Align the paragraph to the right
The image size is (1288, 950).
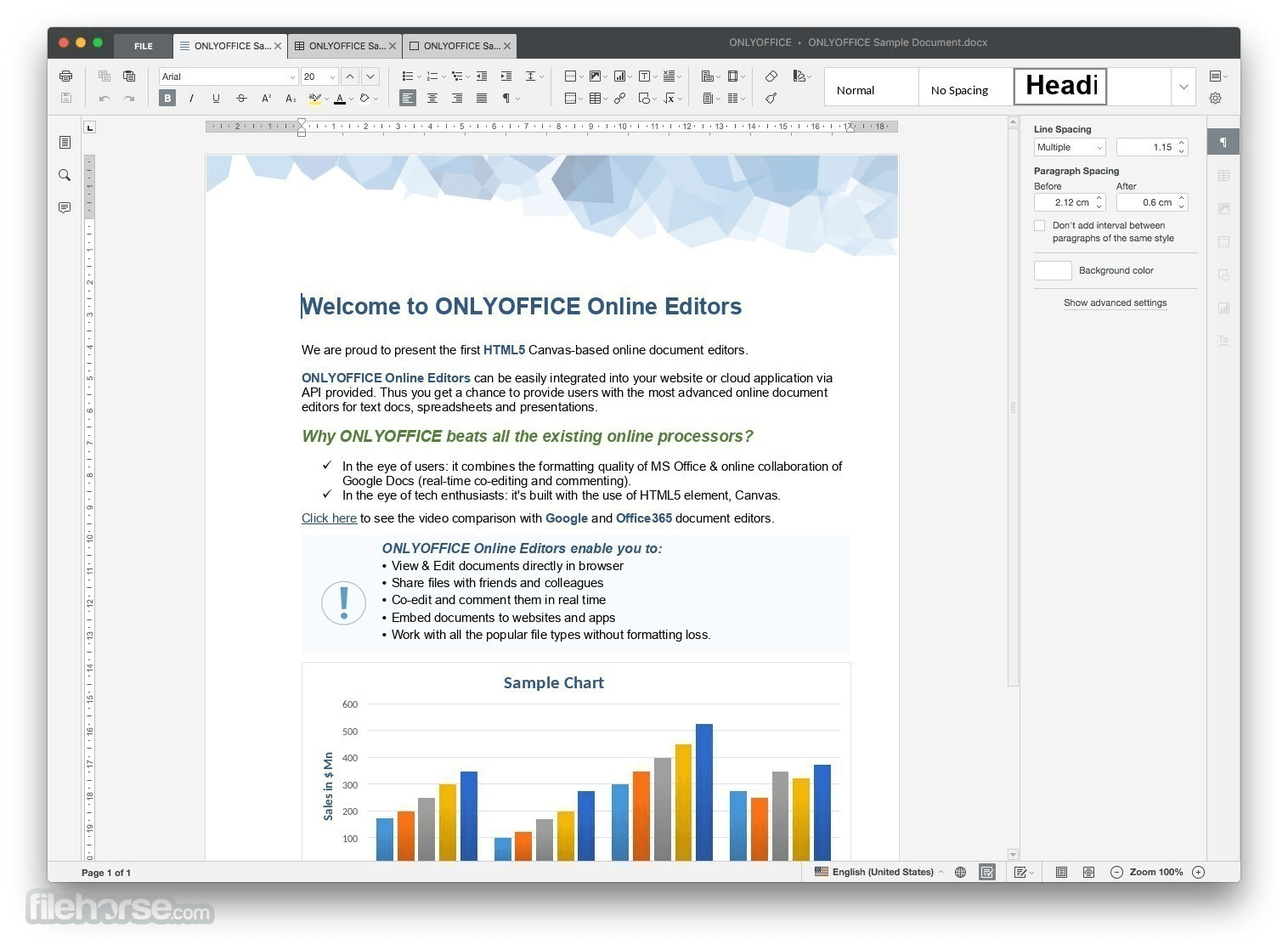pyautogui.click(x=457, y=99)
